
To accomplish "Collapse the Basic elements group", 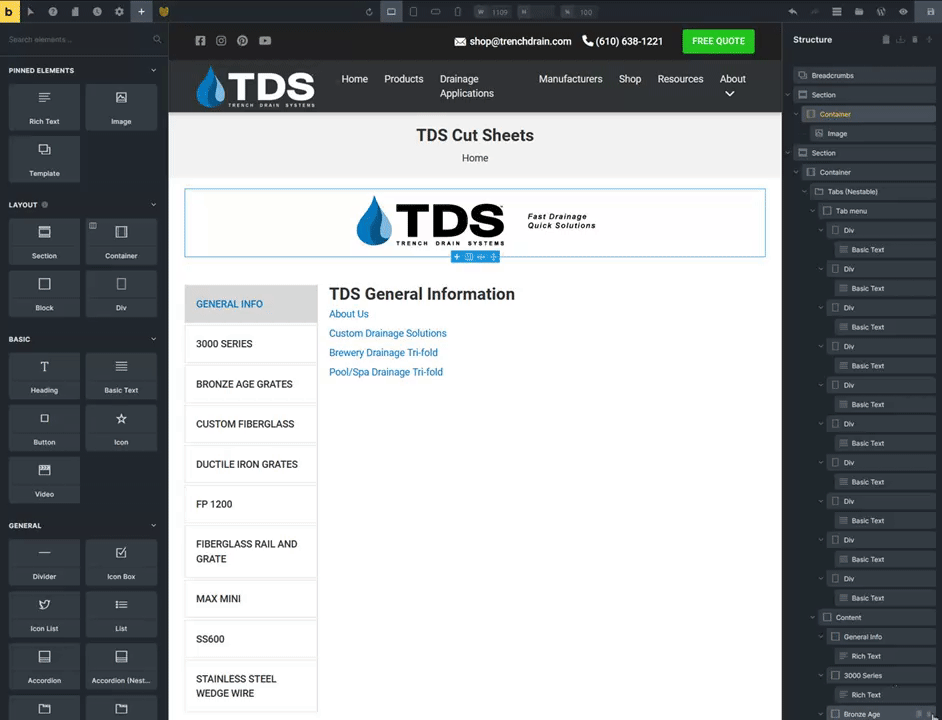I will point(153,339).
